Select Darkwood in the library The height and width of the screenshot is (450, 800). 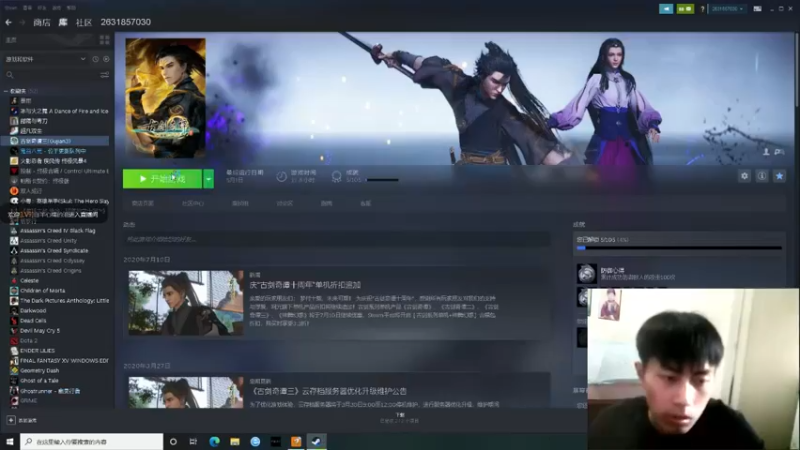pyautogui.click(x=33, y=311)
